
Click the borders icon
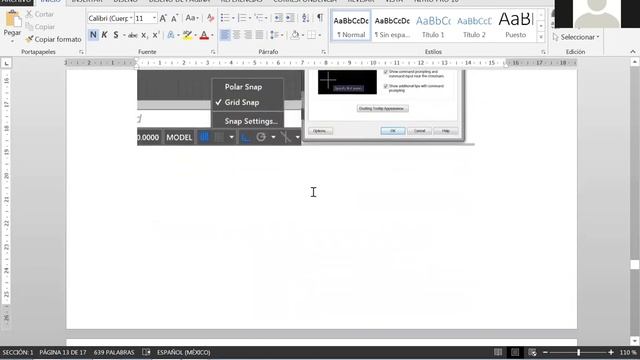[311, 35]
